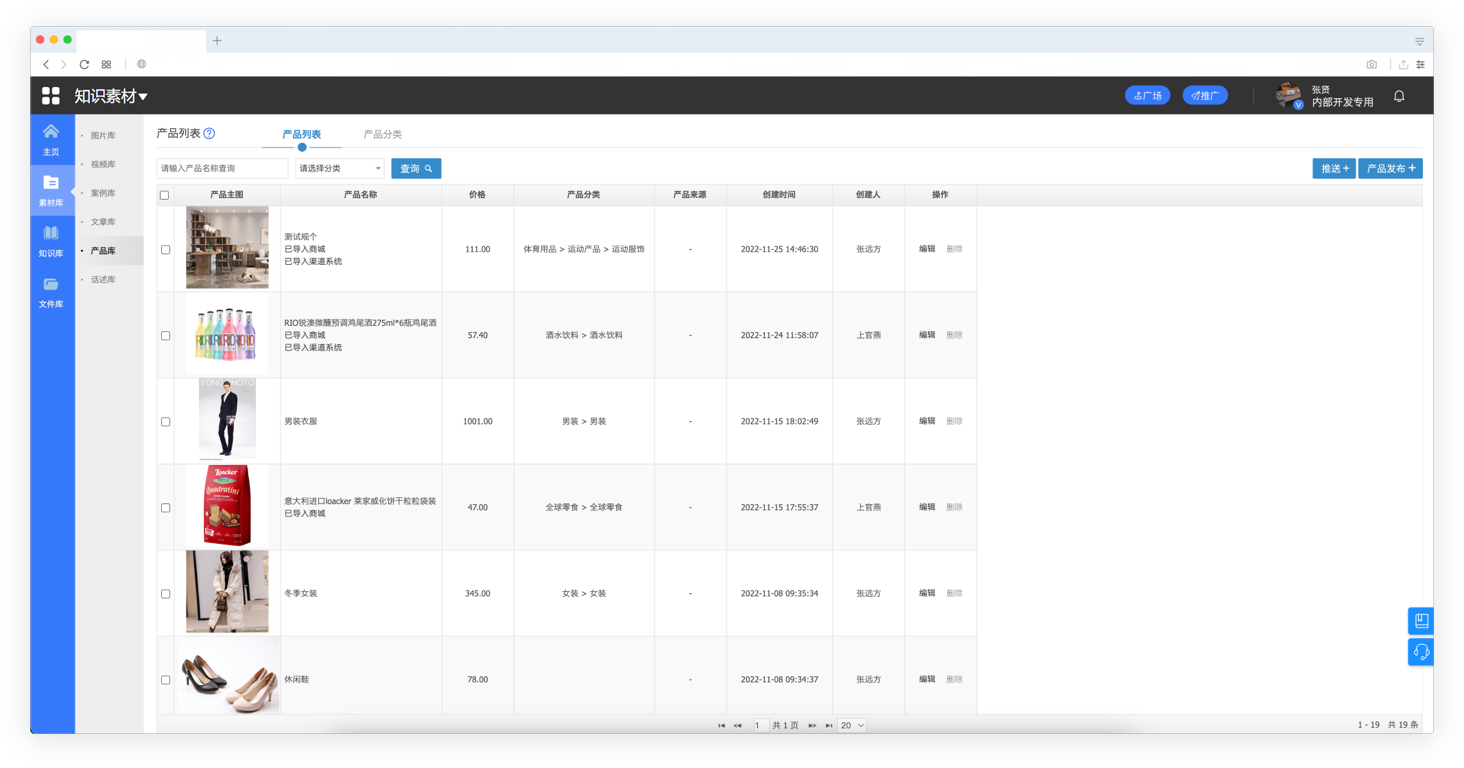Click the globe site icon

(142, 64)
